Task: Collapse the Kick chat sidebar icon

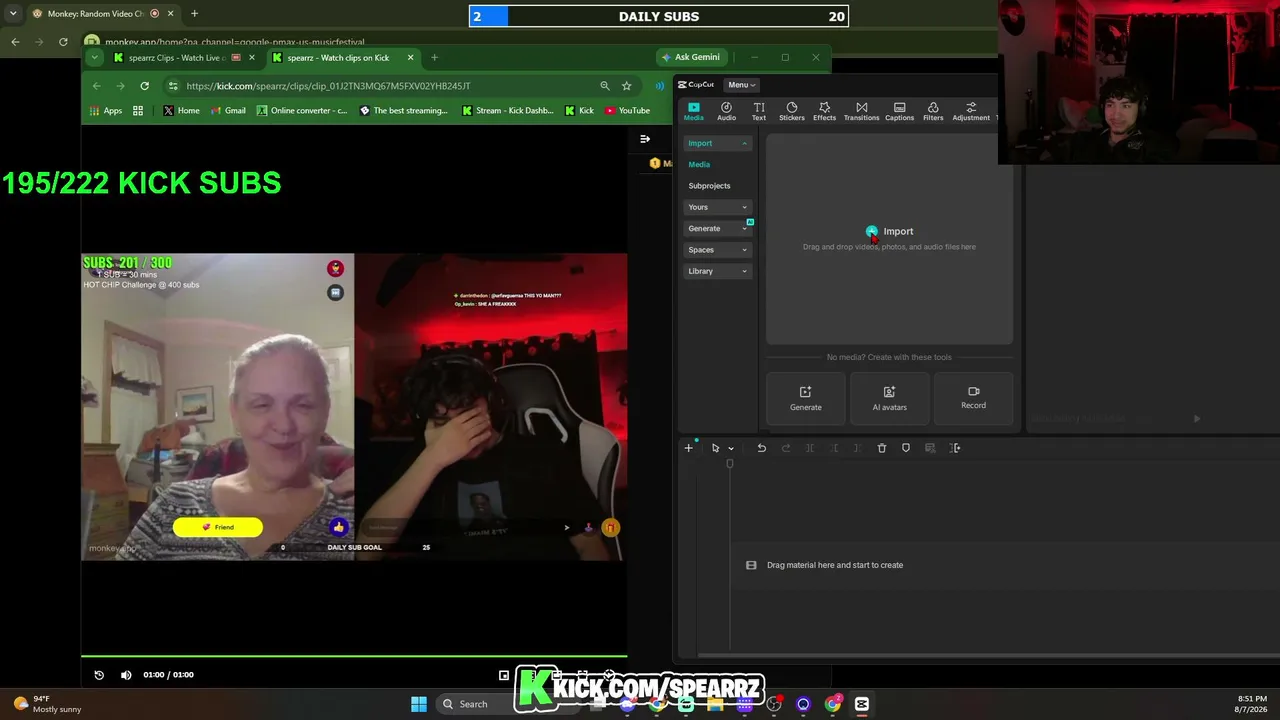Action: pos(645,139)
